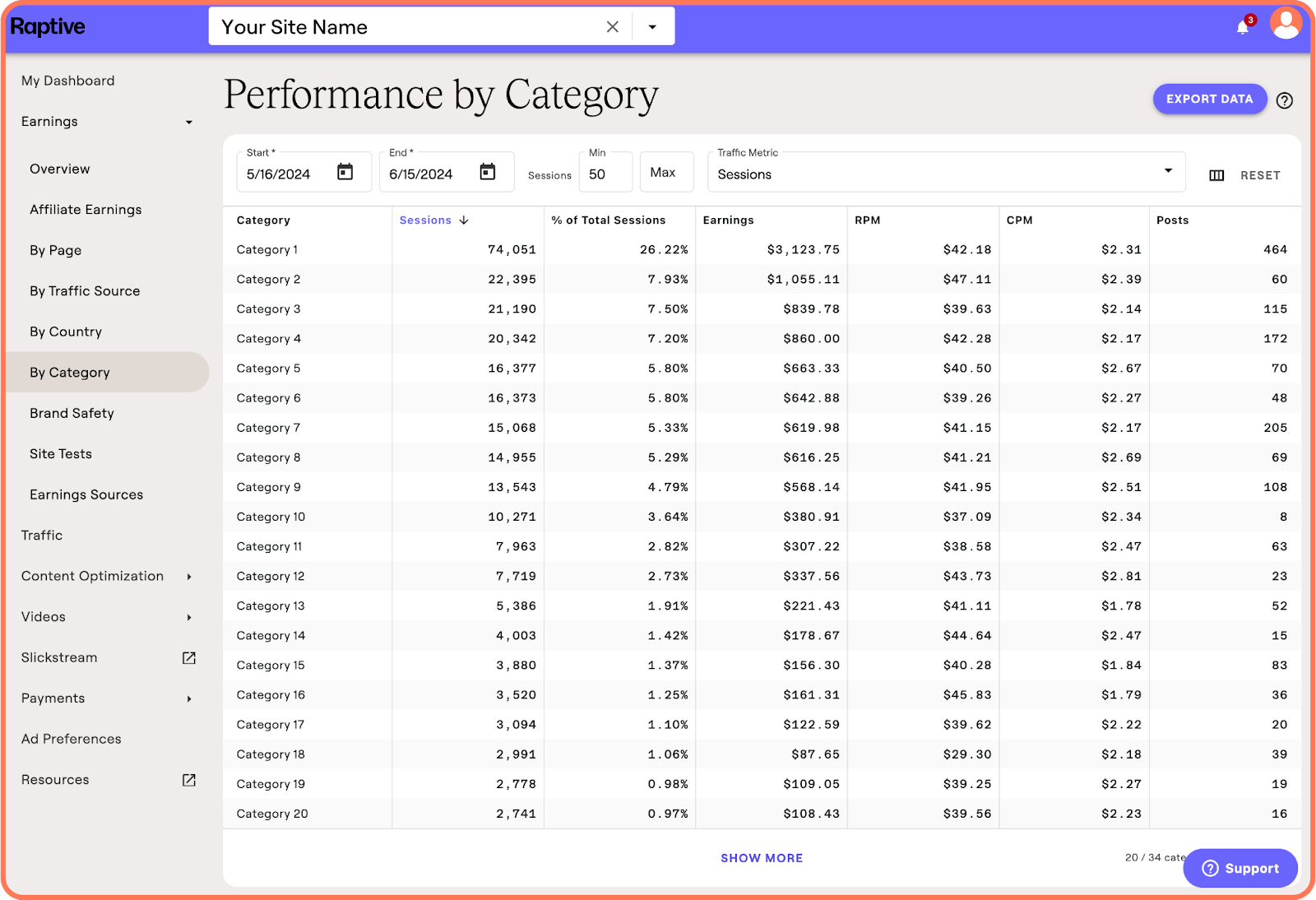This screenshot has width=1316, height=900.
Task: Click Show More to load categories
Action: [x=762, y=858]
